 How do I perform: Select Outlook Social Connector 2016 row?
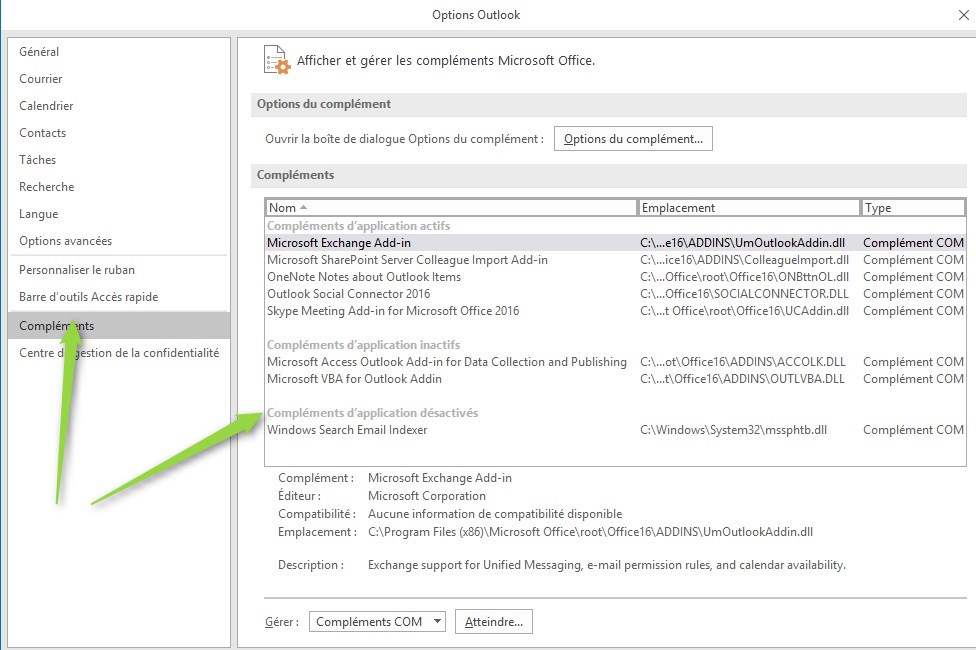pyautogui.click(x=615, y=294)
